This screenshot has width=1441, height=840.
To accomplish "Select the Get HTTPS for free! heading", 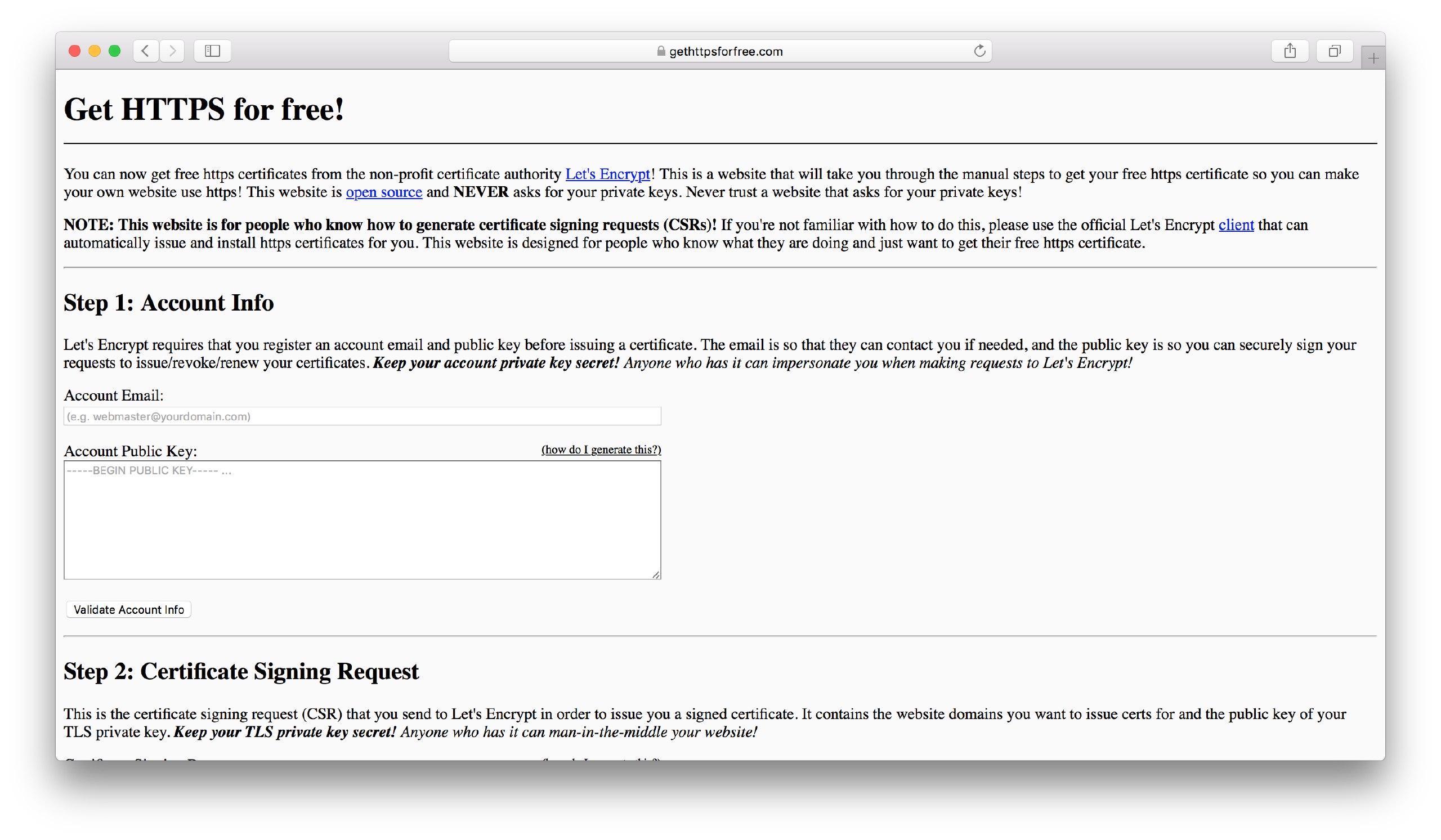I will pos(204,109).
